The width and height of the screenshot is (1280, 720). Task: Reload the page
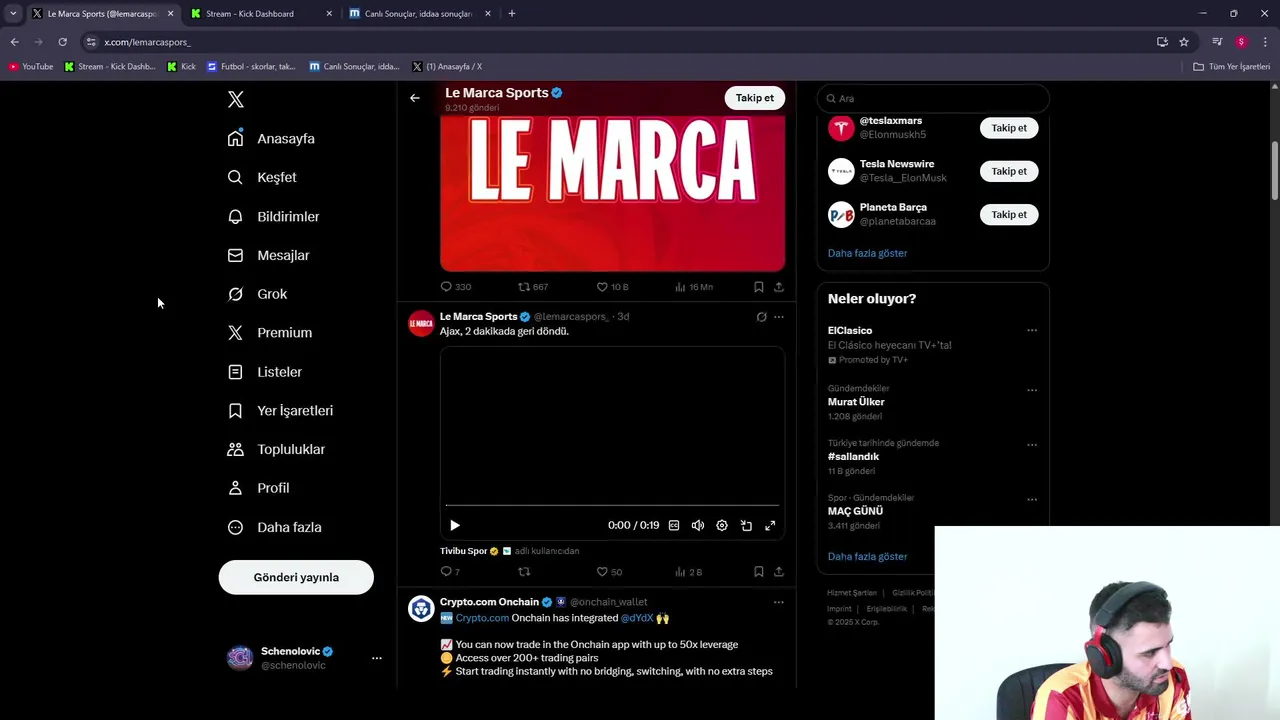[62, 42]
